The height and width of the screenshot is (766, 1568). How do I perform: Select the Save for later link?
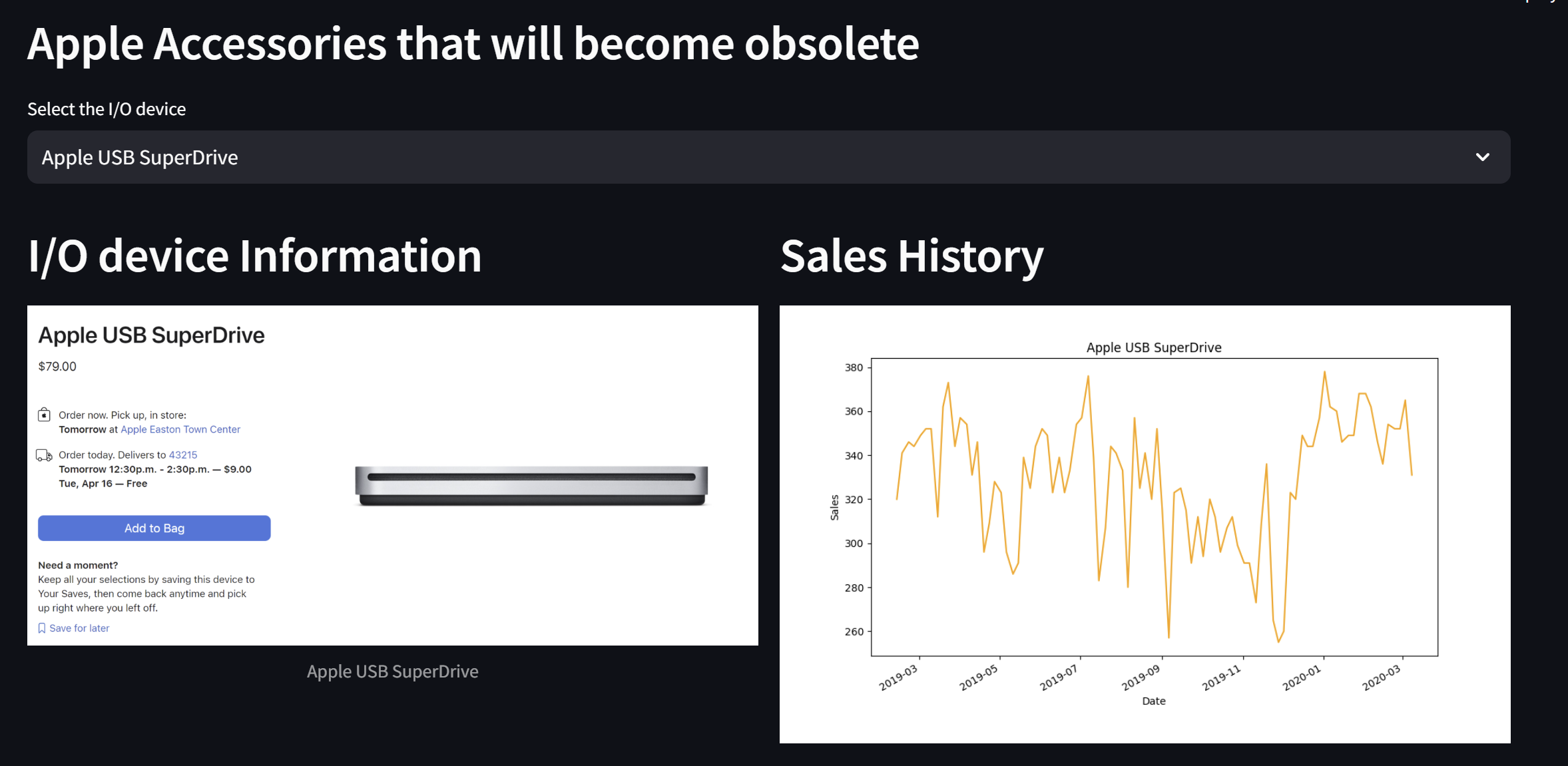79,628
